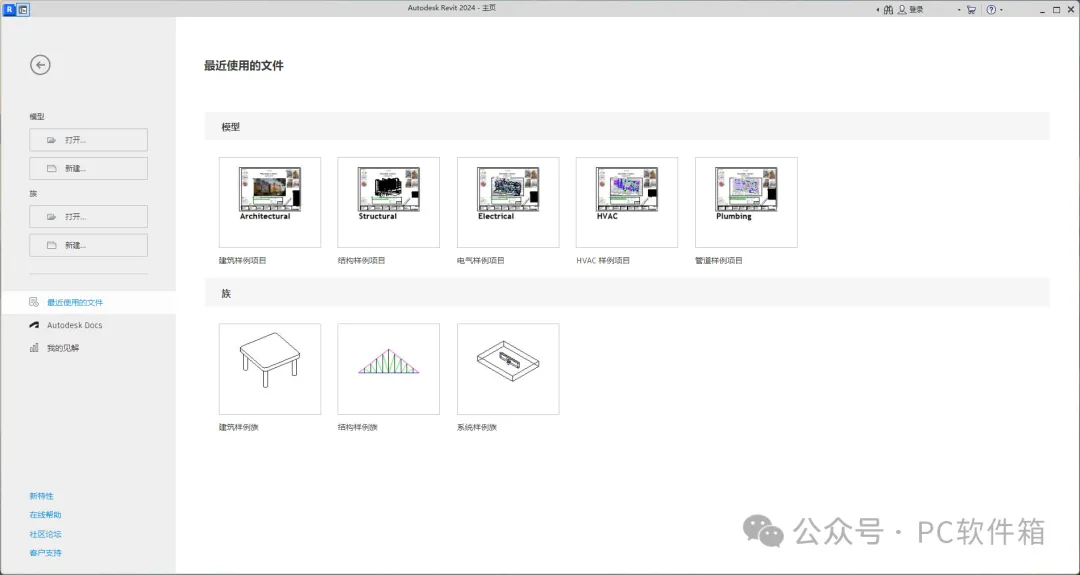This screenshot has height=575, width=1080.
Task: Select 最近使用的文件 in the sidebar
Action: pos(88,302)
